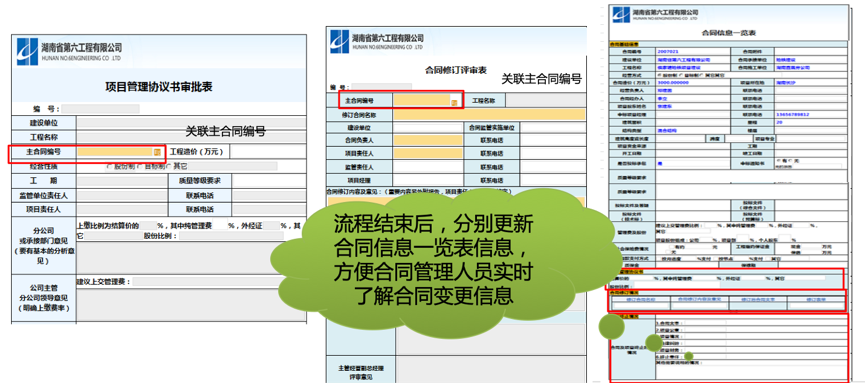Click company logo on 合同修订评审表 form
Screen dimensions: 865x383
click(339, 41)
